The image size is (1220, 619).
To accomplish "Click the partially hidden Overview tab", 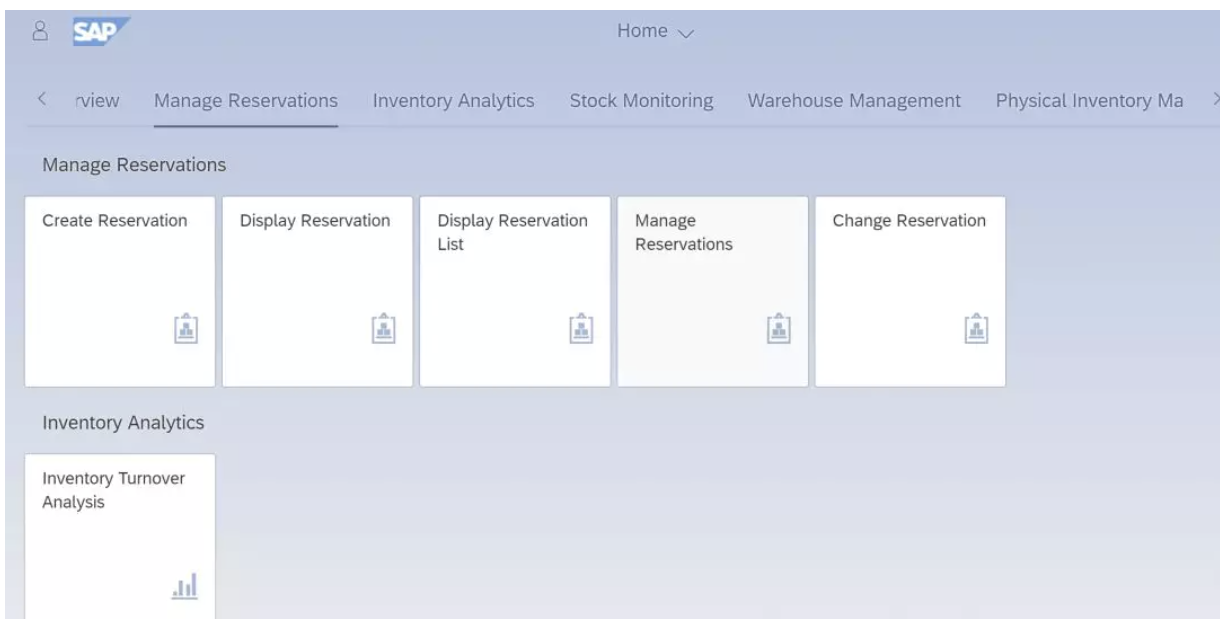I will pos(98,100).
